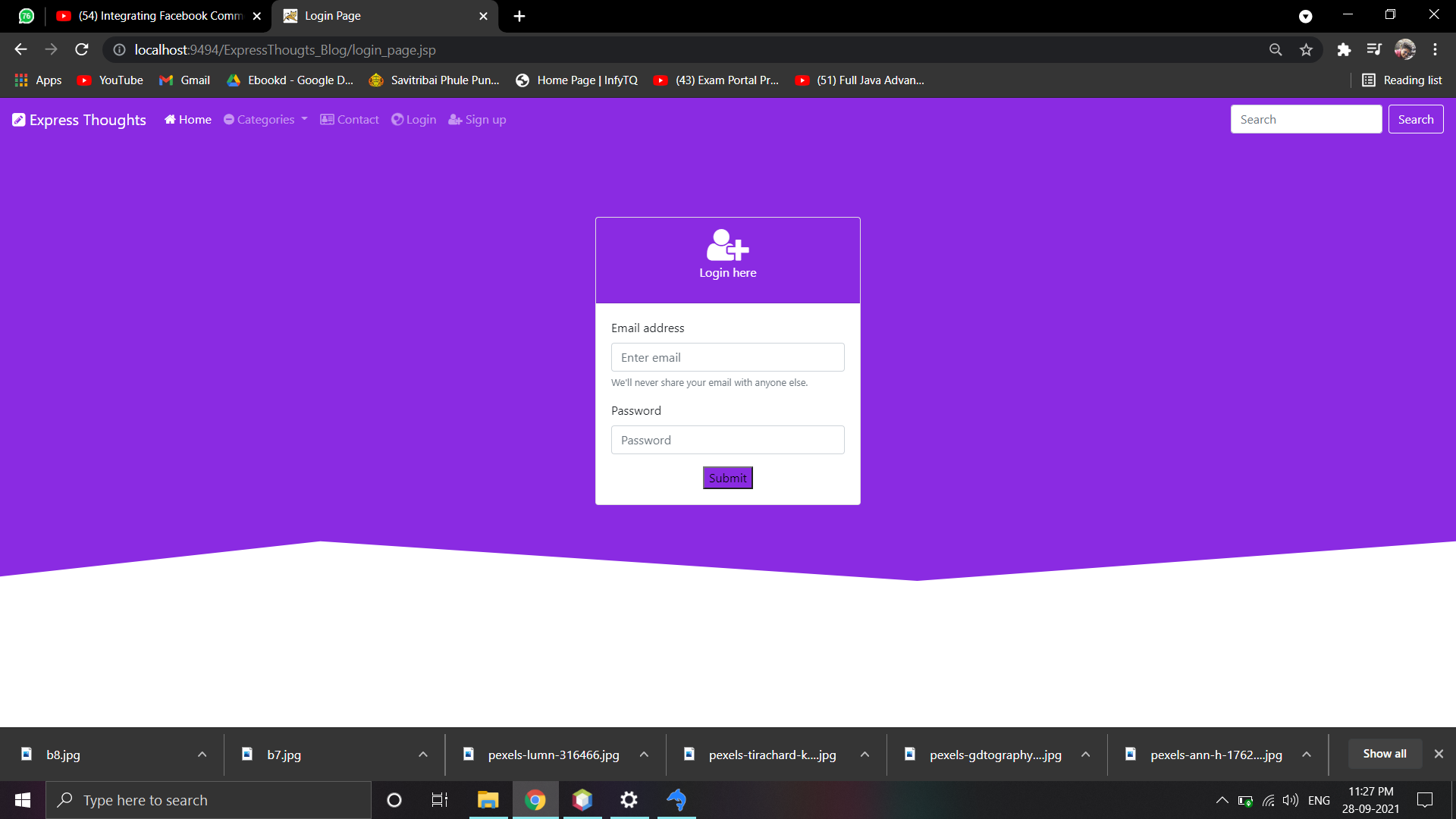Expand options for pexels-lumn-316466.jpg download

(644, 755)
